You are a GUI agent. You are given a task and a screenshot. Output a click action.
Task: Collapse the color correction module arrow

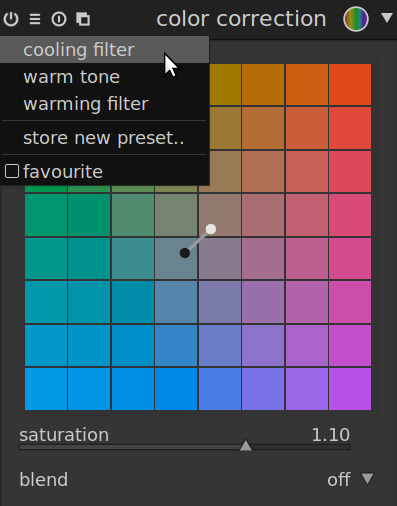click(x=387, y=17)
